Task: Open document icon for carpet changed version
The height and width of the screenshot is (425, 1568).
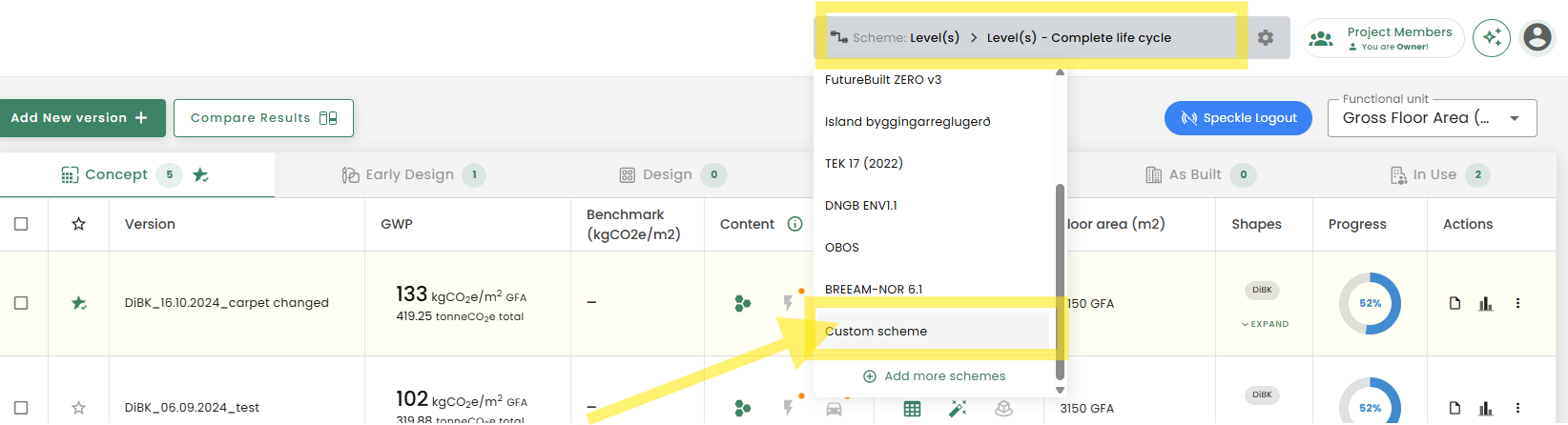Action: click(1455, 303)
